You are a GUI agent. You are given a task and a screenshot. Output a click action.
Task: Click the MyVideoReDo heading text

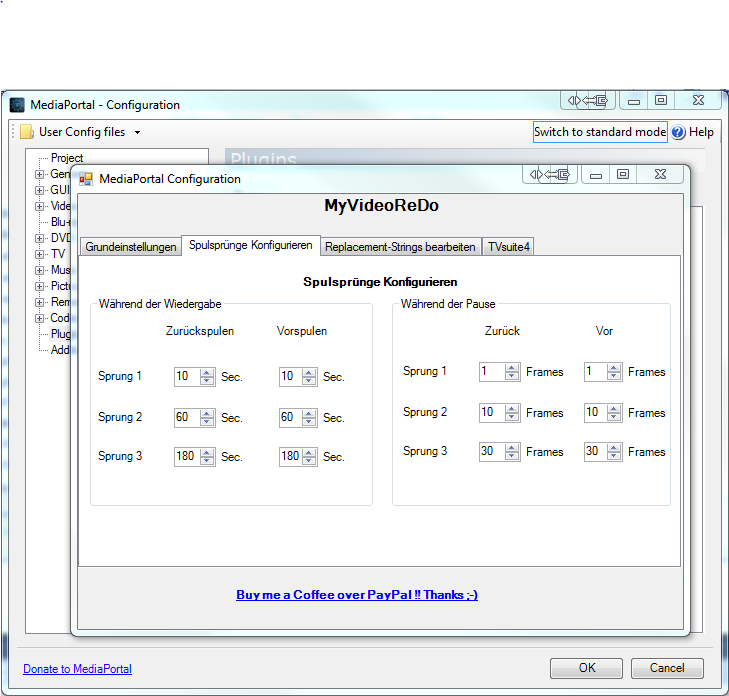381,205
